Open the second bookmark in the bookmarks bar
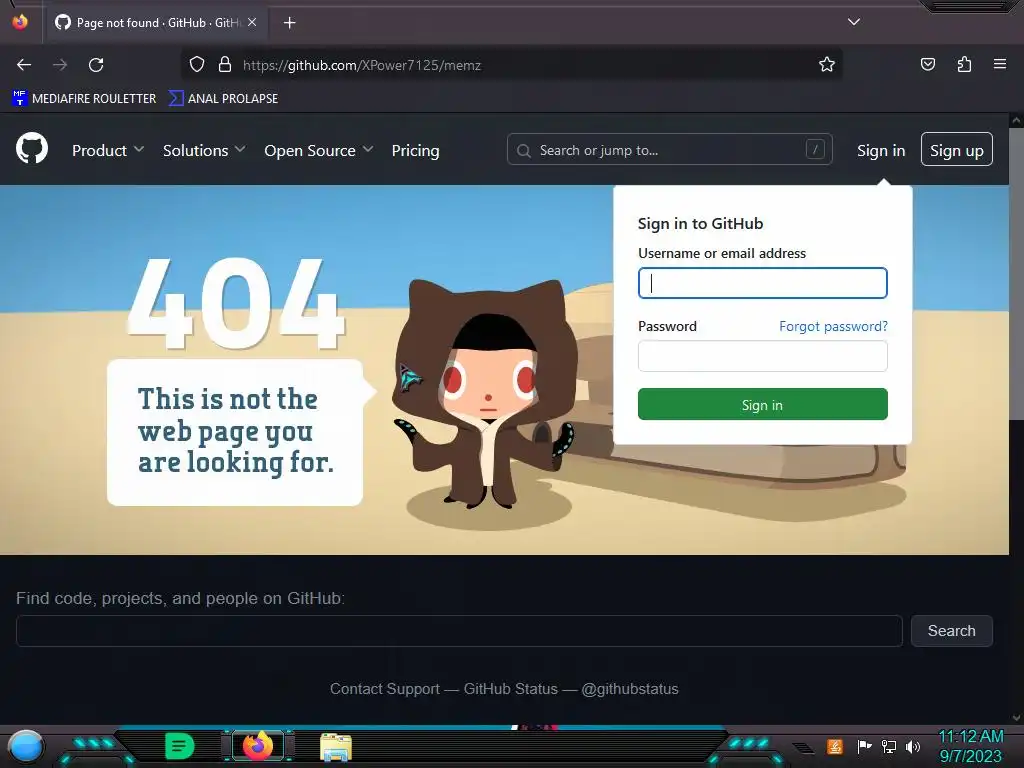 click(x=223, y=99)
